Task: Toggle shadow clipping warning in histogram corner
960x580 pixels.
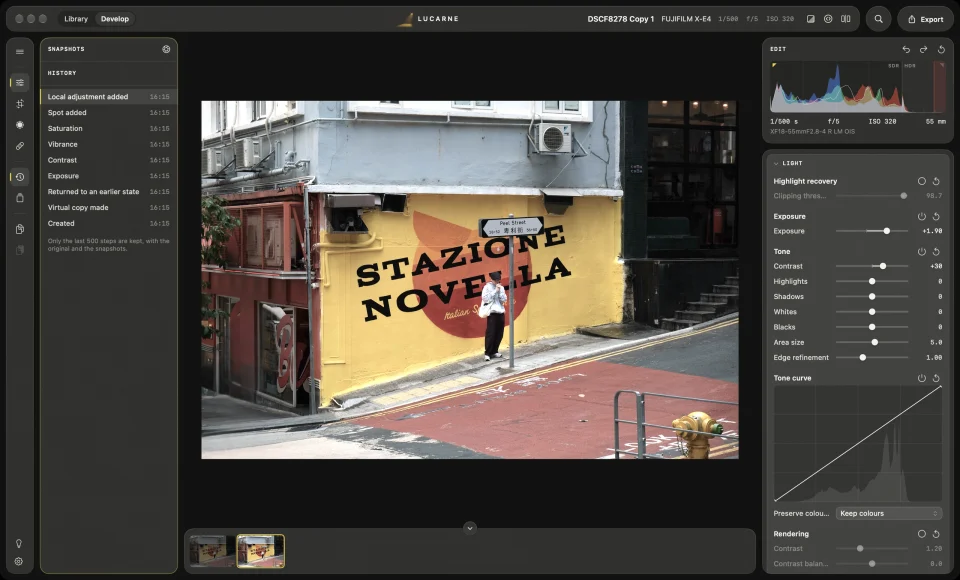Action: coord(774,65)
